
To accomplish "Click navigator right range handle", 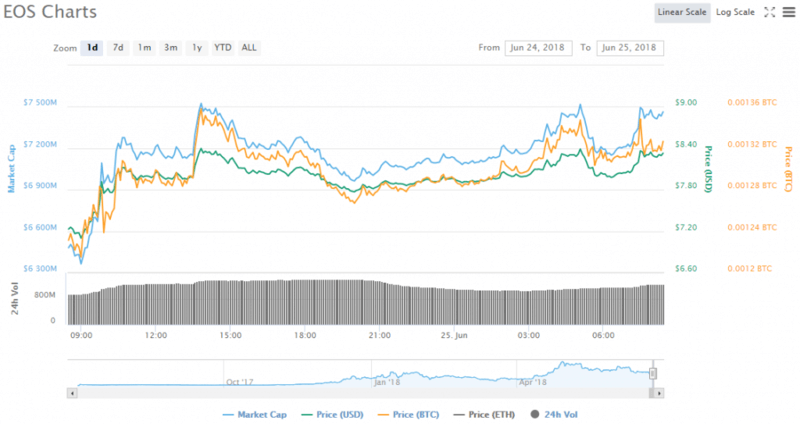I will pyautogui.click(x=653, y=374).
